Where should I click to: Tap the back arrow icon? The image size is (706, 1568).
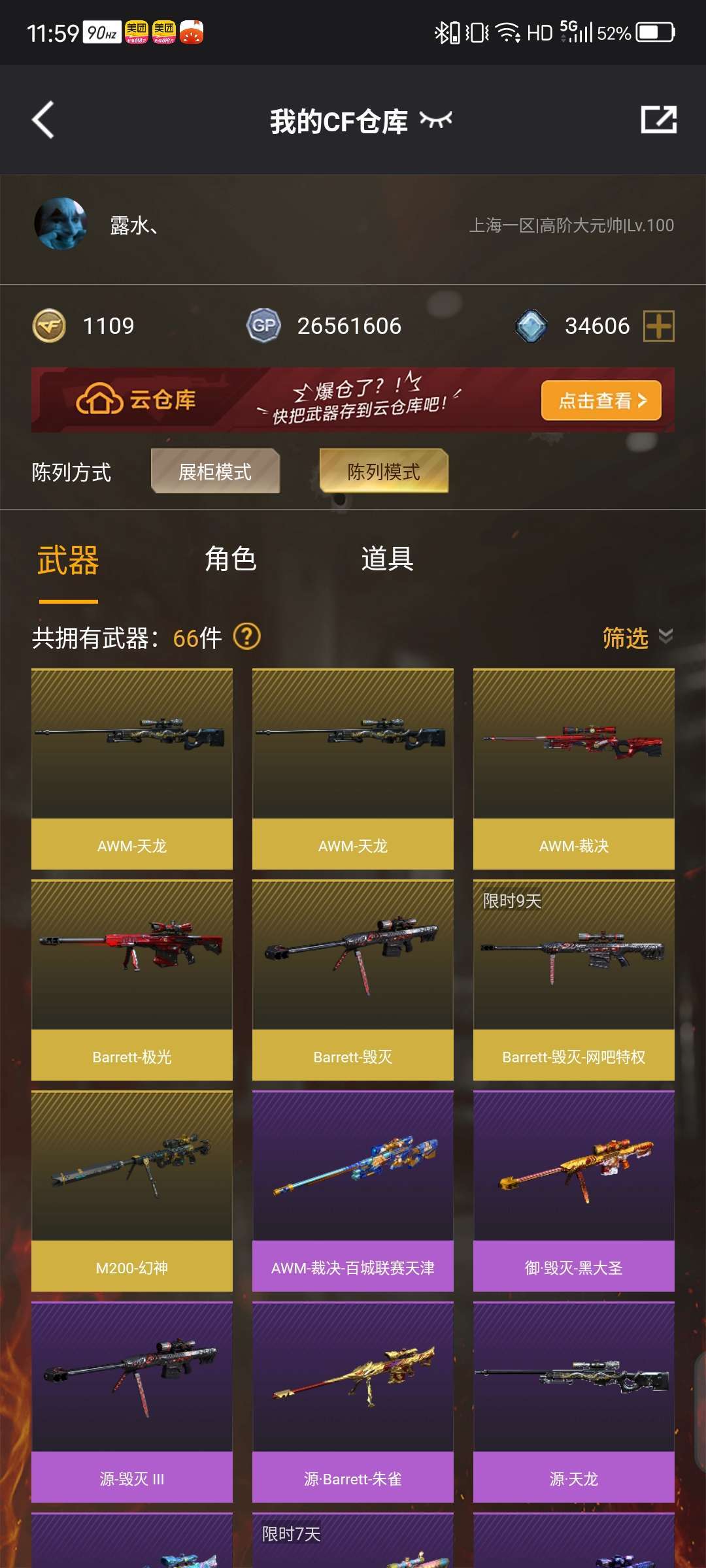(43, 120)
